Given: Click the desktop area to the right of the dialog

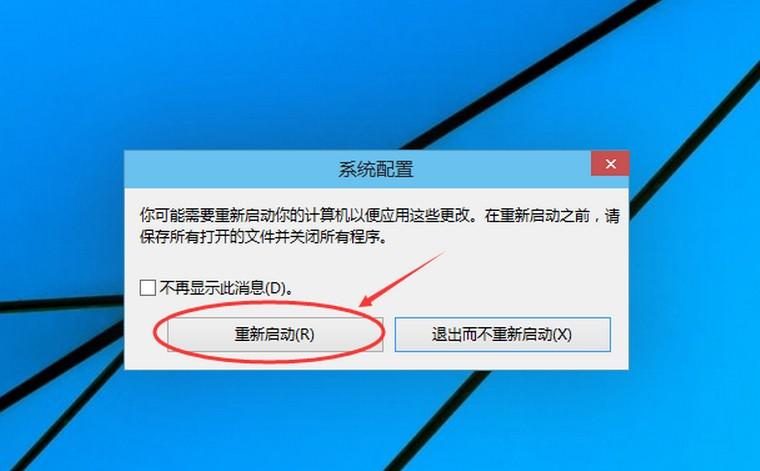Looking at the screenshot, I should pyautogui.click(x=695, y=260).
